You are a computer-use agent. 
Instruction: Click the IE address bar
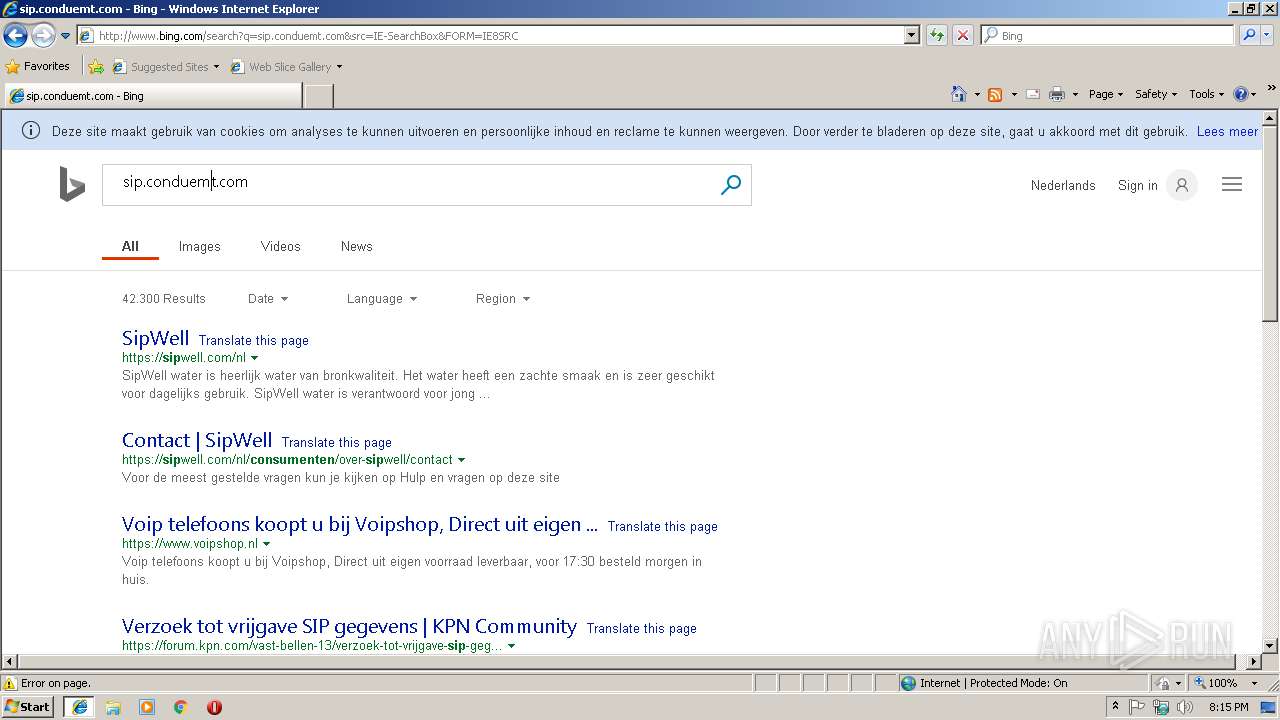(490, 35)
